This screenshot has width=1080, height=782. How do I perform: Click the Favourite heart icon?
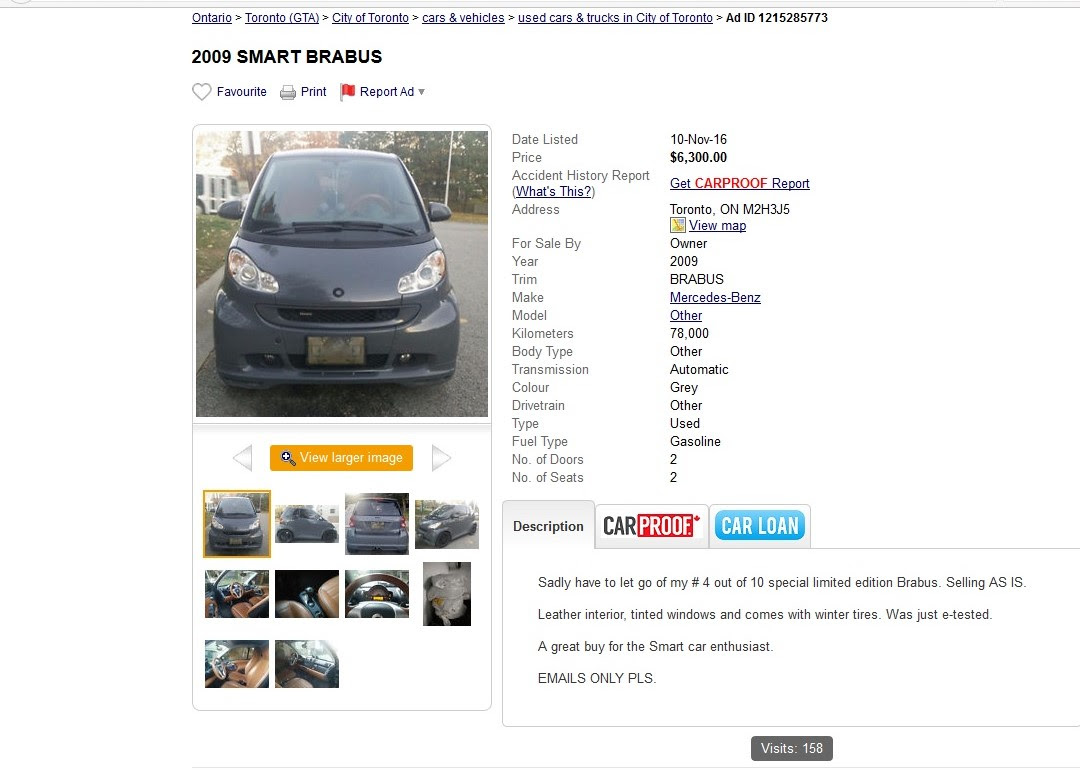click(x=202, y=92)
